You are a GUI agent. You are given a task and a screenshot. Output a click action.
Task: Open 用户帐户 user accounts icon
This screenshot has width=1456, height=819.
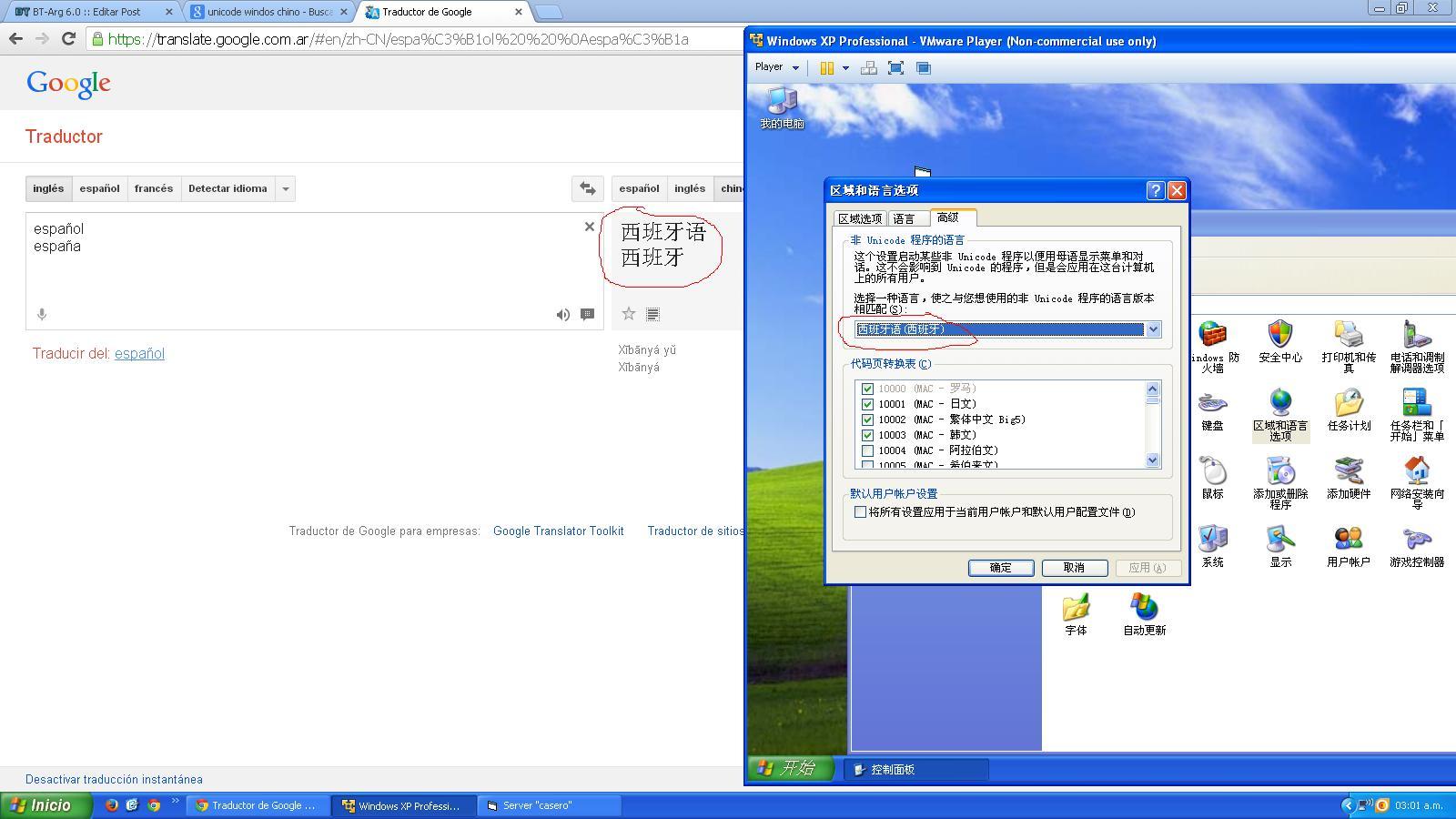1349,547
